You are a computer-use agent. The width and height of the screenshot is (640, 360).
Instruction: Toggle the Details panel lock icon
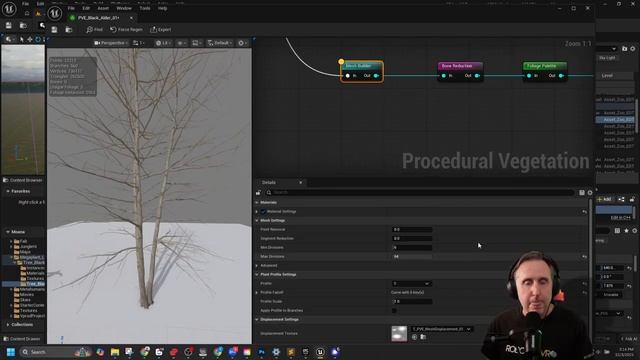pos(258,193)
